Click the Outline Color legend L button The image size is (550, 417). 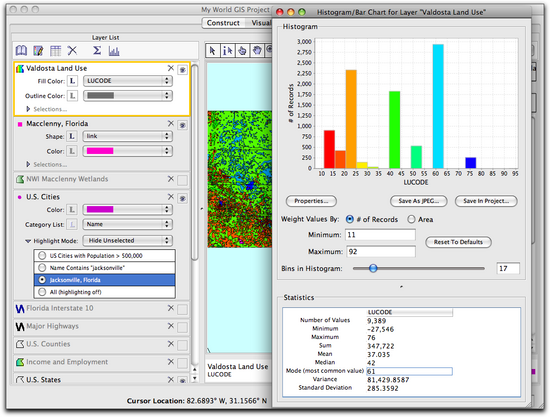click(72, 95)
